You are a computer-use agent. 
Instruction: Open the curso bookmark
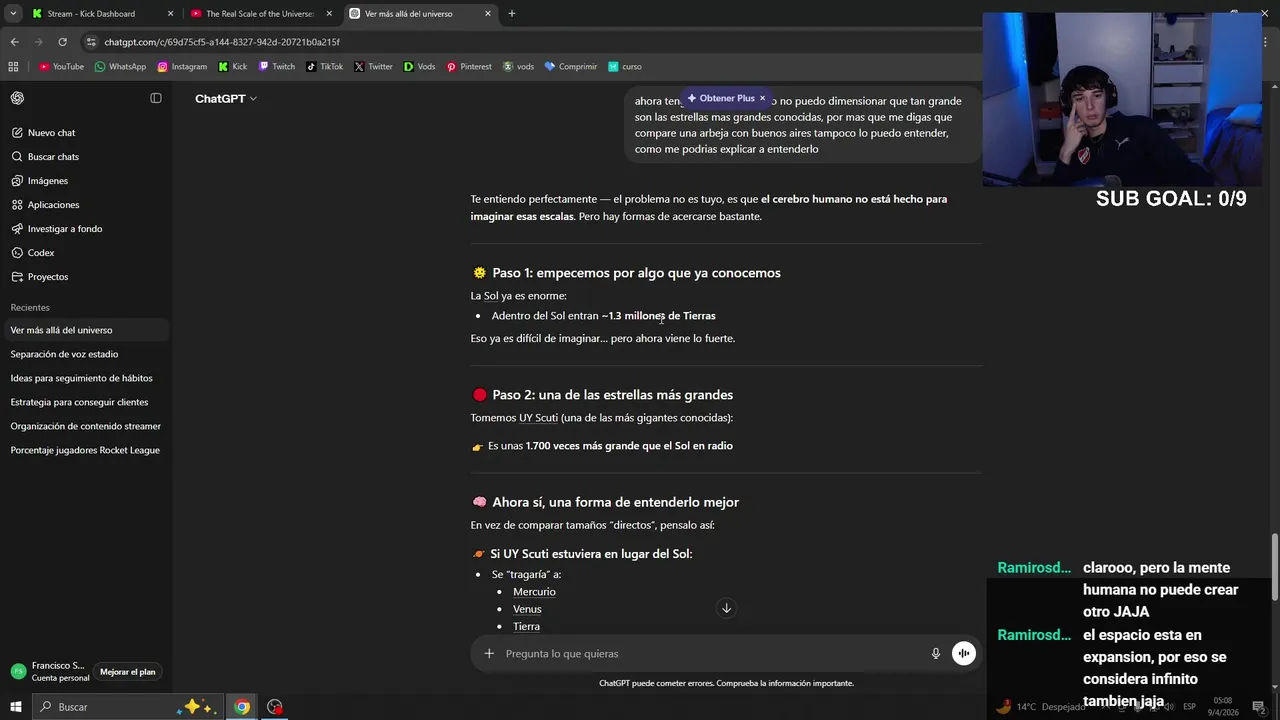pos(625,67)
